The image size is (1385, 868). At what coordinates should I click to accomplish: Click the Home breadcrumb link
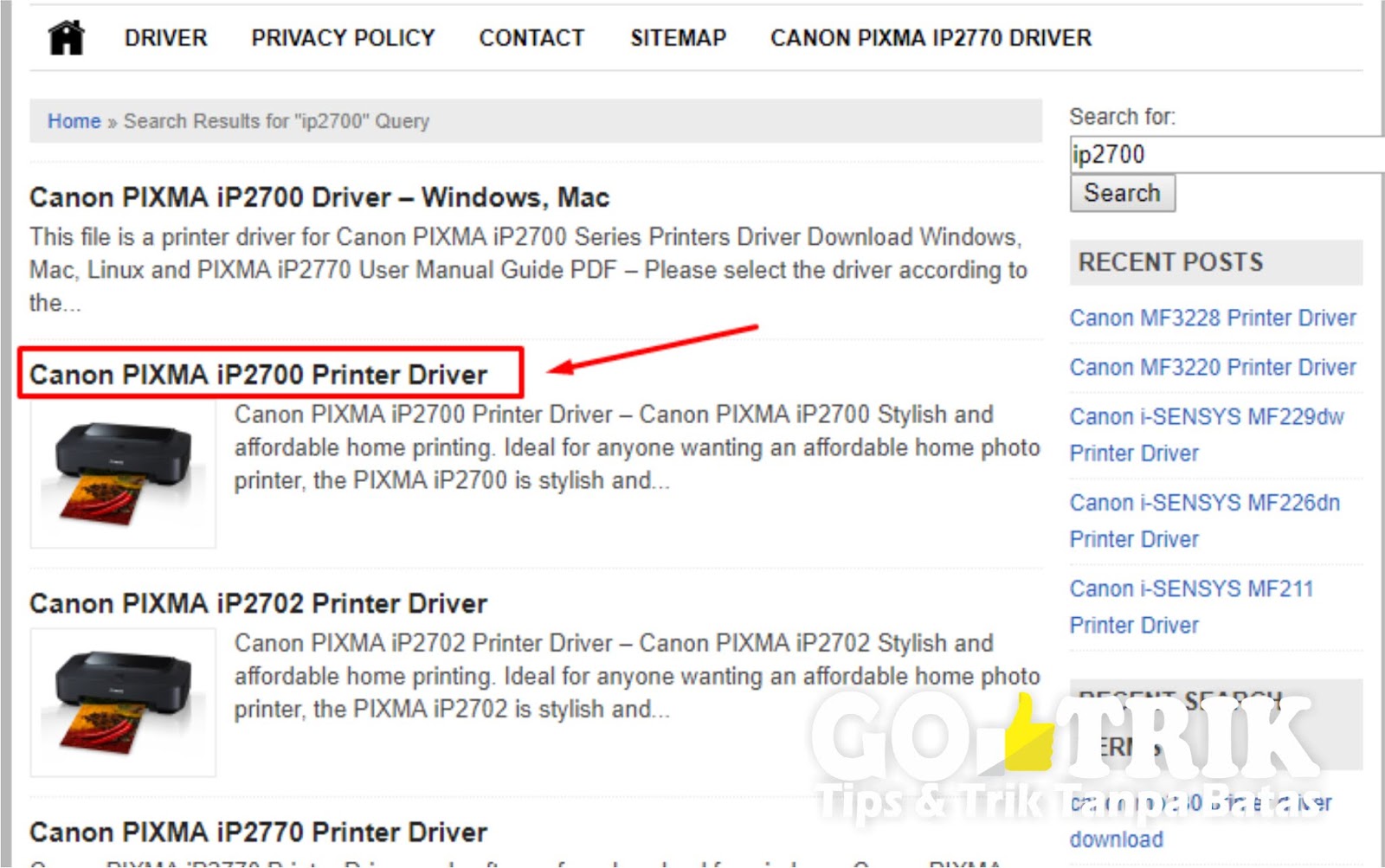tap(74, 121)
